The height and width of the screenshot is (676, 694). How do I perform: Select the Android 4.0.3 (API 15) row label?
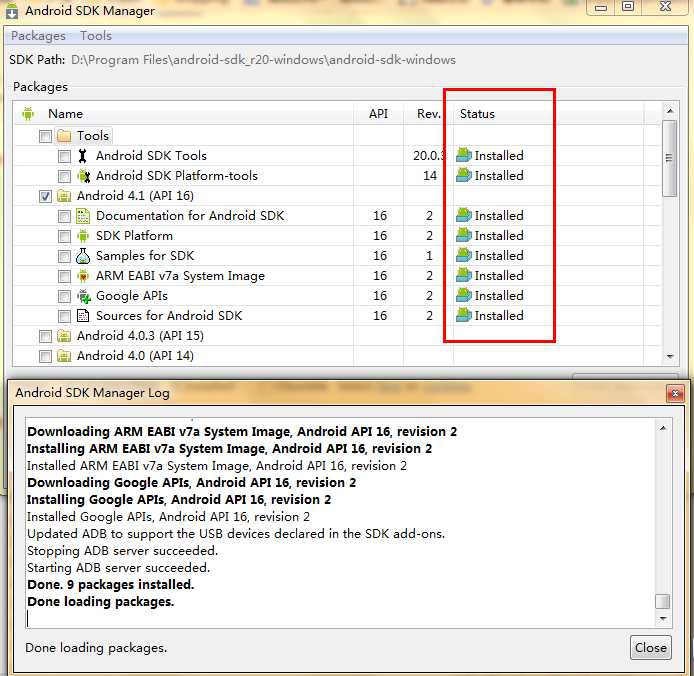(140, 336)
